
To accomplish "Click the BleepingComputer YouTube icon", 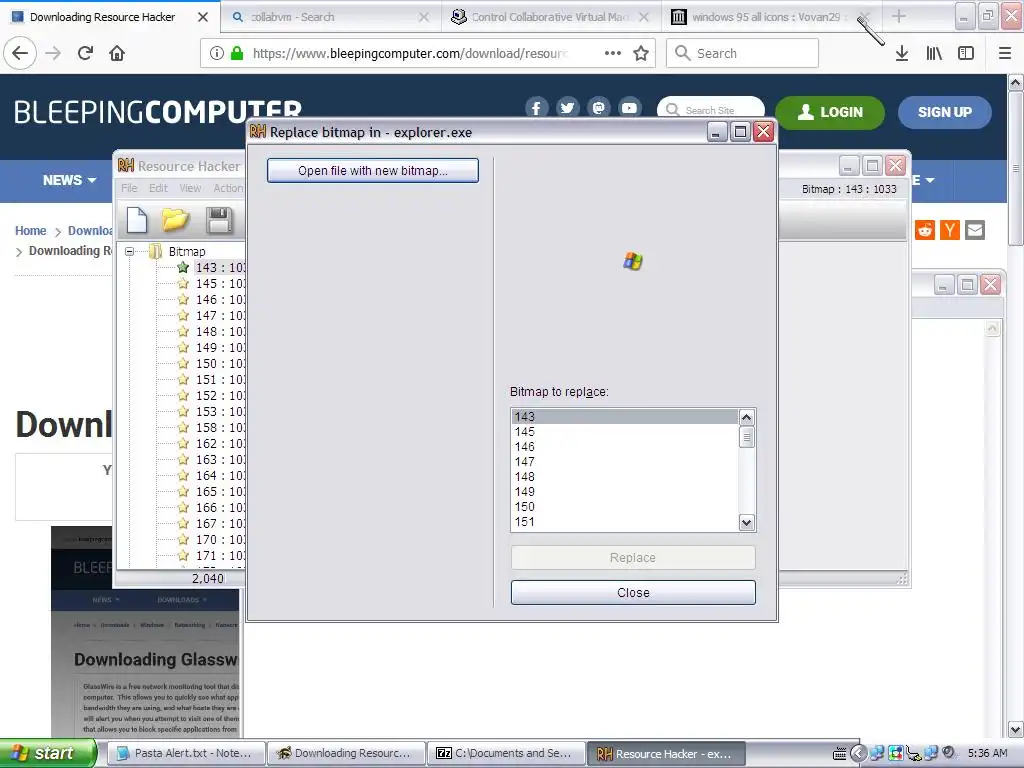I will pyautogui.click(x=630, y=108).
